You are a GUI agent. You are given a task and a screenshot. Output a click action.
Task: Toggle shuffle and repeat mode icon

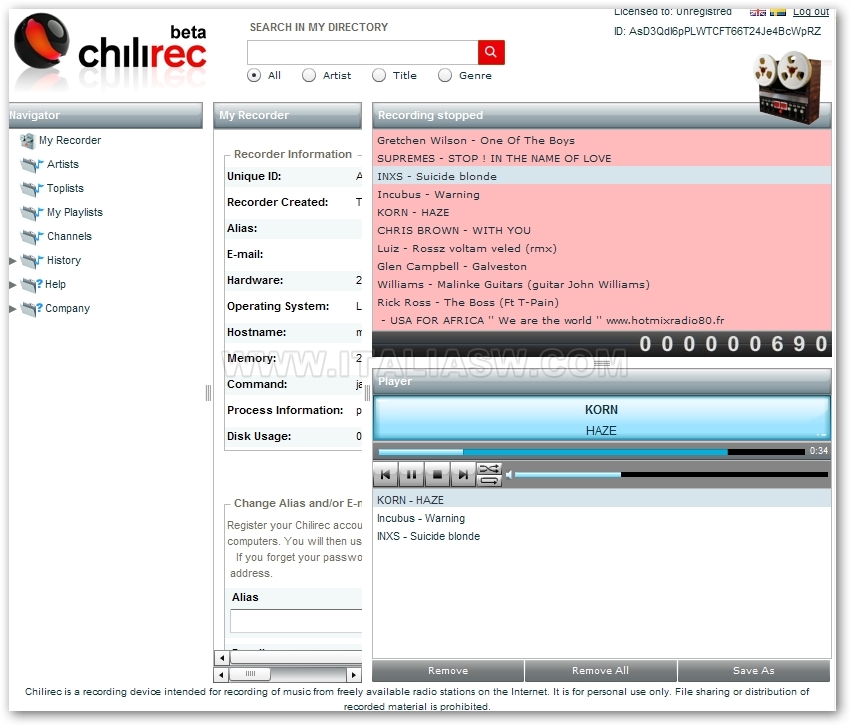click(x=490, y=474)
